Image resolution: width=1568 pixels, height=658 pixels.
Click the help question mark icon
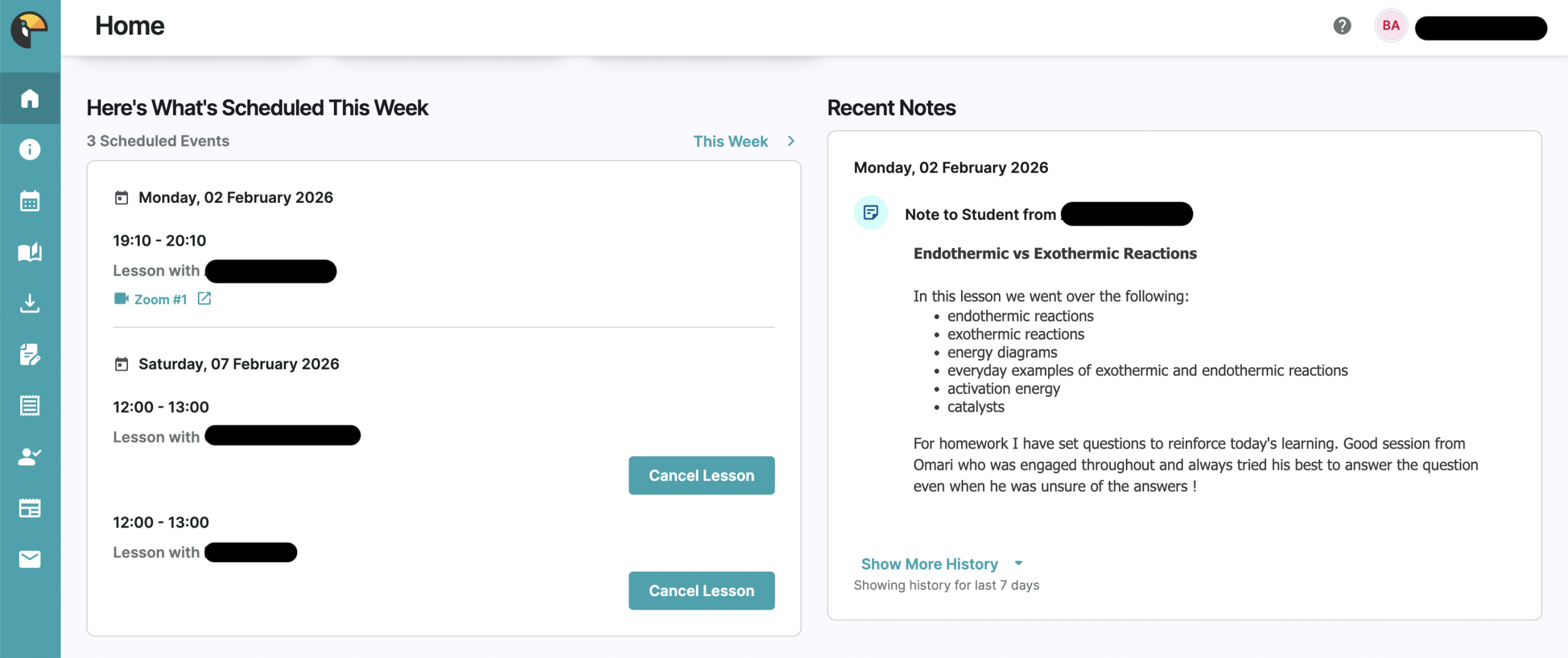tap(1342, 26)
